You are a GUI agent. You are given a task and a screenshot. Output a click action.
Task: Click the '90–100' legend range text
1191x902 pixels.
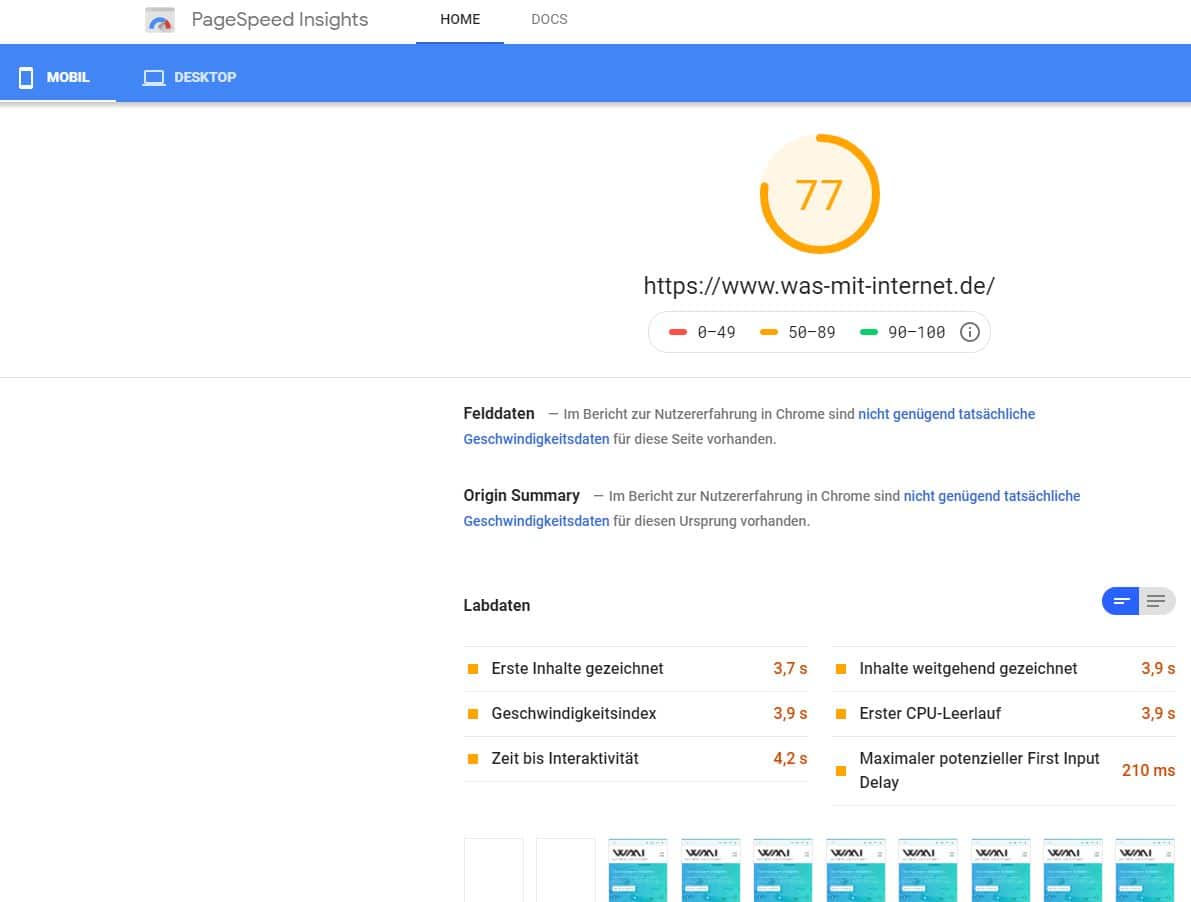(x=917, y=333)
